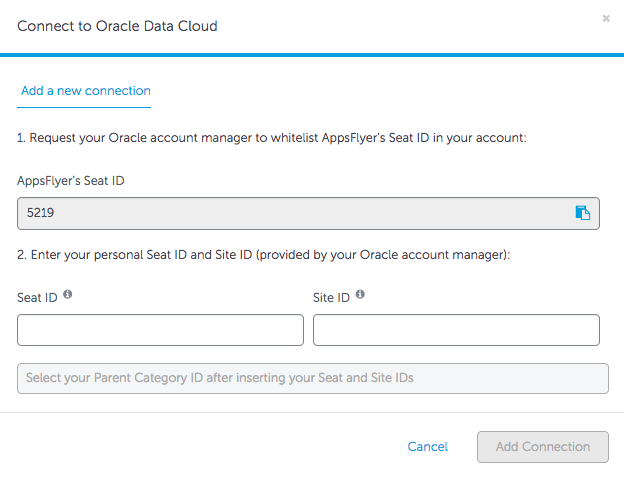
Task: Click the "Connect to Oracle Data Cloud" title
Action: click(117, 26)
